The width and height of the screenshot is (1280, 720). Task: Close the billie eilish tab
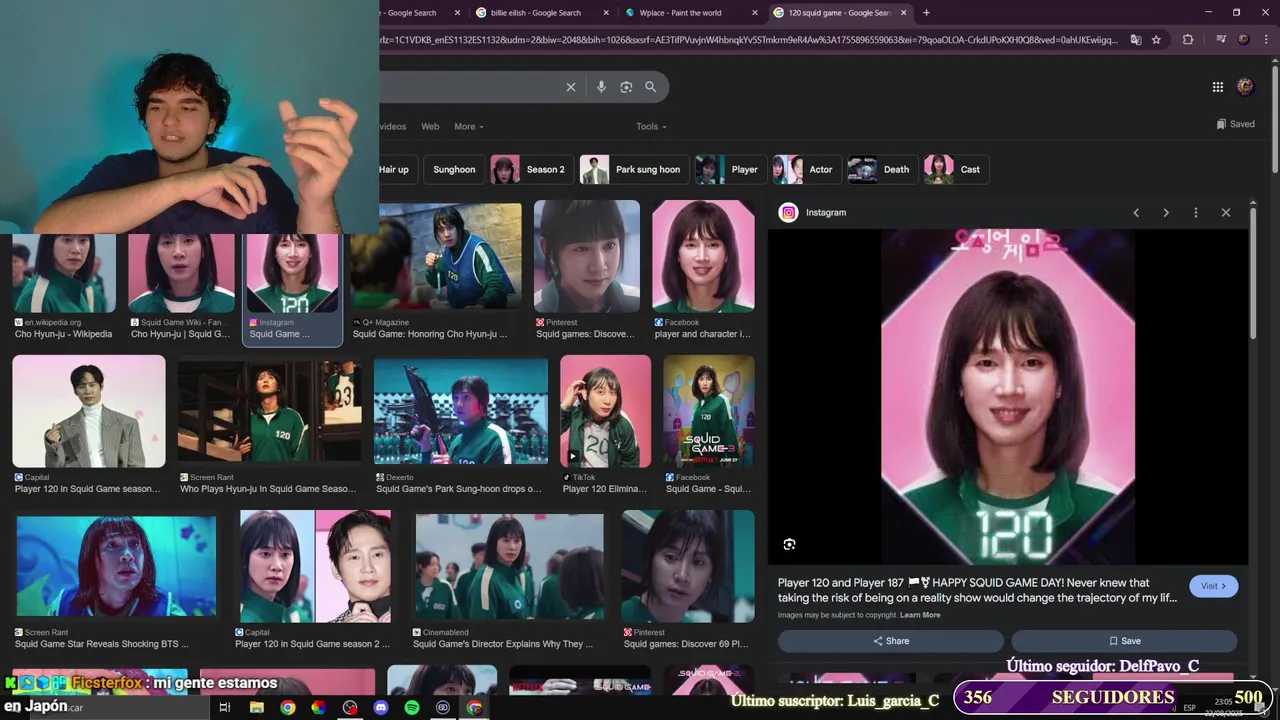pos(606,13)
